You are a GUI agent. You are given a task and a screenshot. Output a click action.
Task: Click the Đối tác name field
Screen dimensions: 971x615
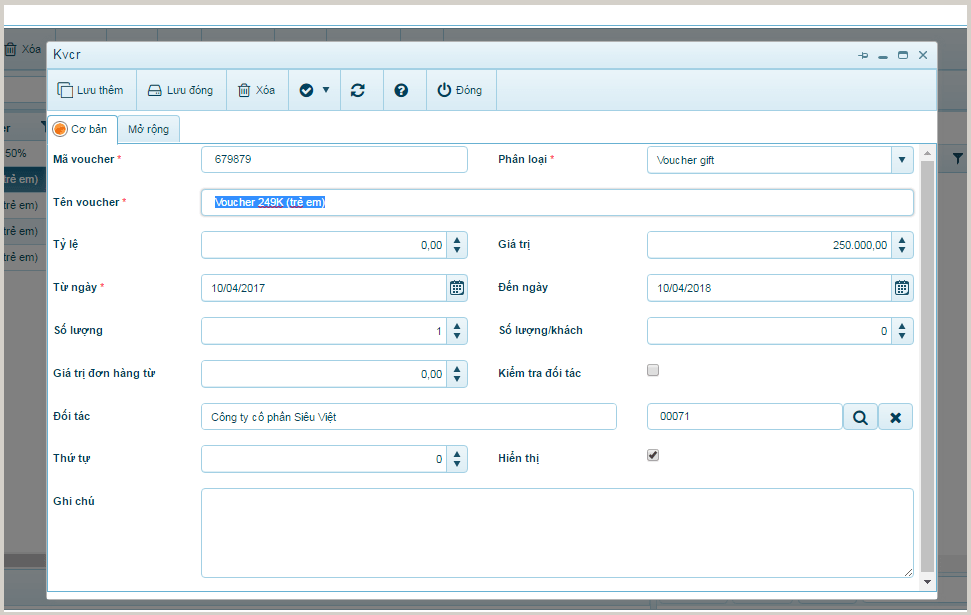(x=409, y=417)
